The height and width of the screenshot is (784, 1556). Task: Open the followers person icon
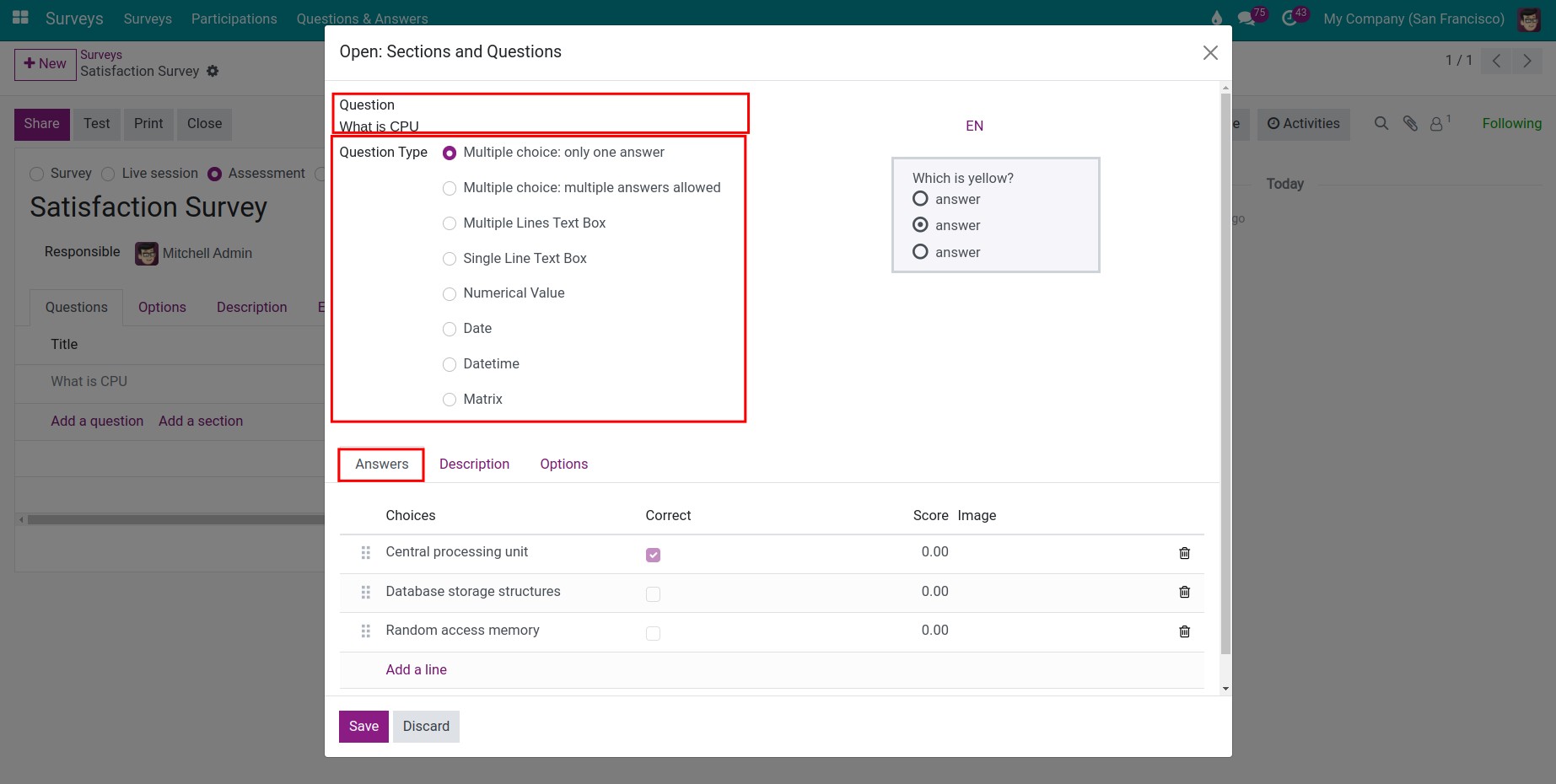[1439, 123]
